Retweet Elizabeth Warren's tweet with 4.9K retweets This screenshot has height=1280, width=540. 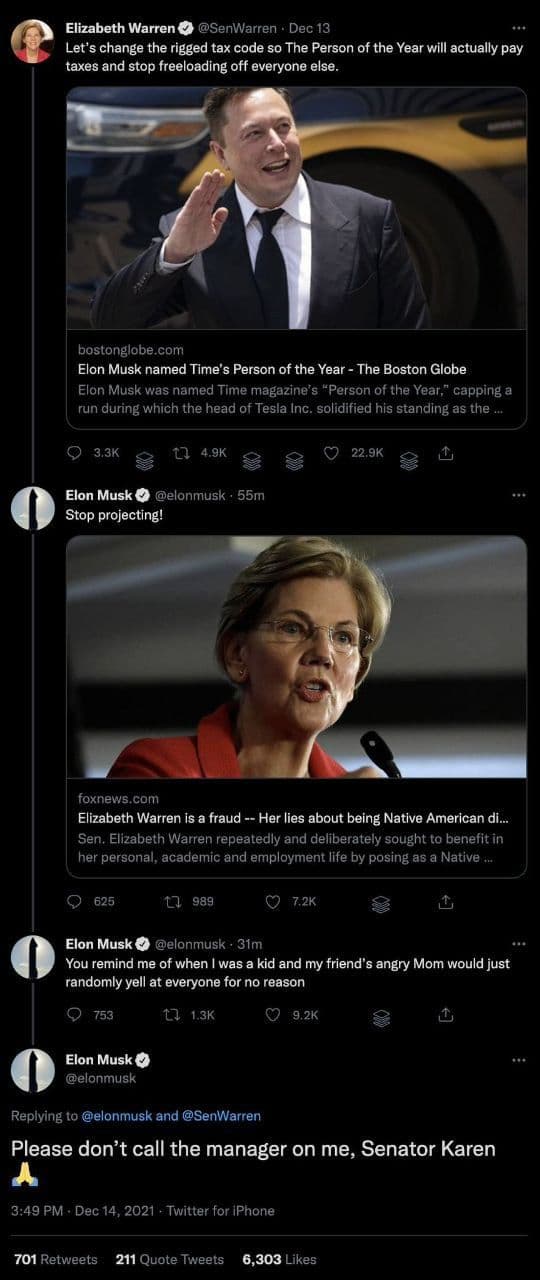183,453
